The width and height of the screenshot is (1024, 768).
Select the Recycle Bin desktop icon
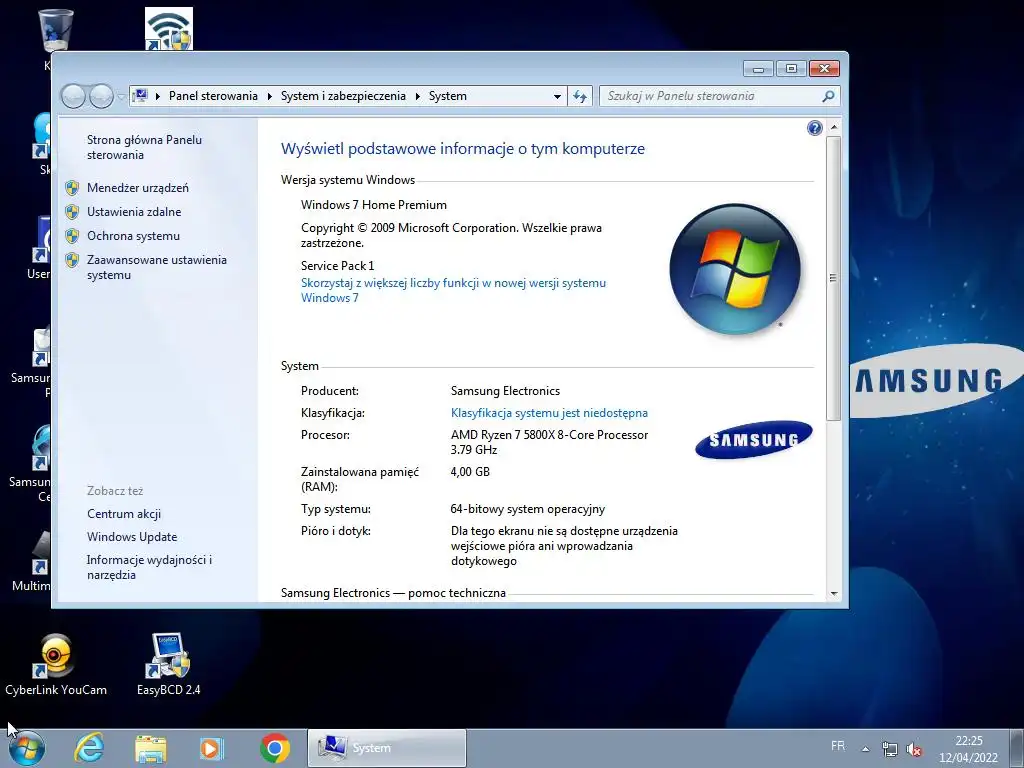(x=56, y=30)
